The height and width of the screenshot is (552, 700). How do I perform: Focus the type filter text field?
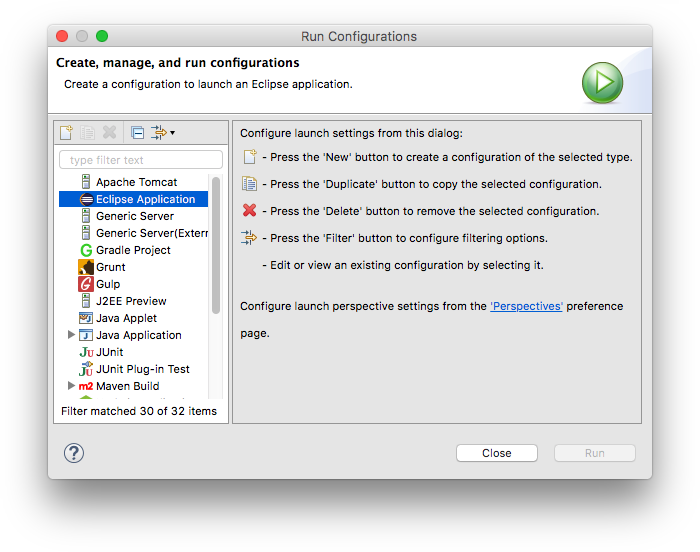[141, 160]
